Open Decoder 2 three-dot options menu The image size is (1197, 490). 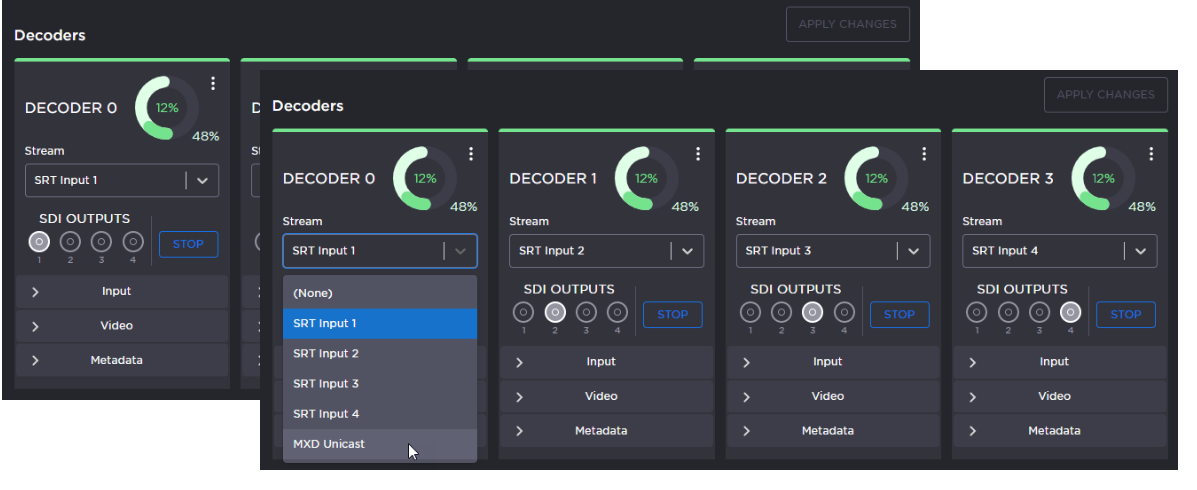tap(925, 154)
